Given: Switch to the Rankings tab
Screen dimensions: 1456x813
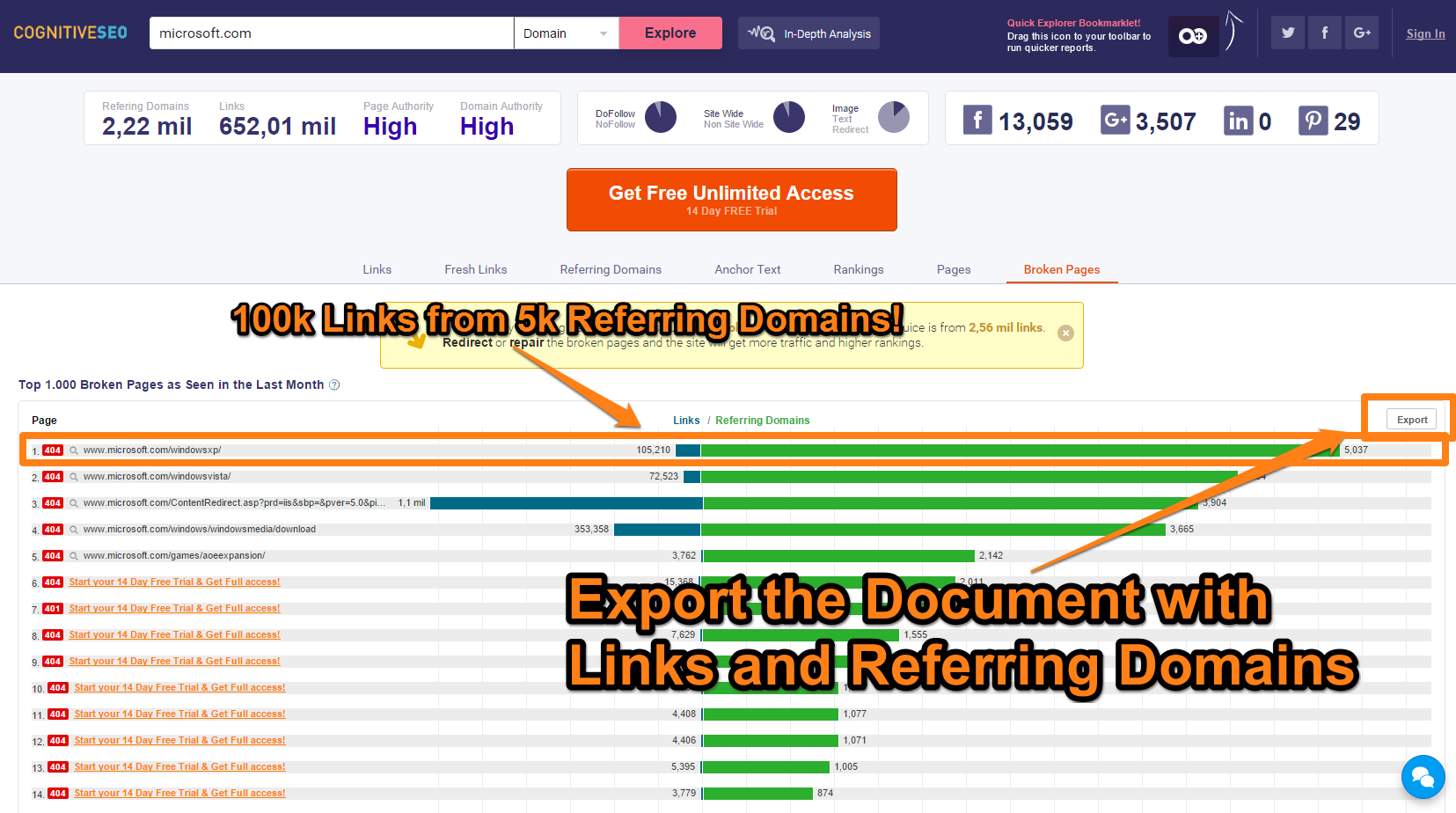Looking at the screenshot, I should coord(858,269).
